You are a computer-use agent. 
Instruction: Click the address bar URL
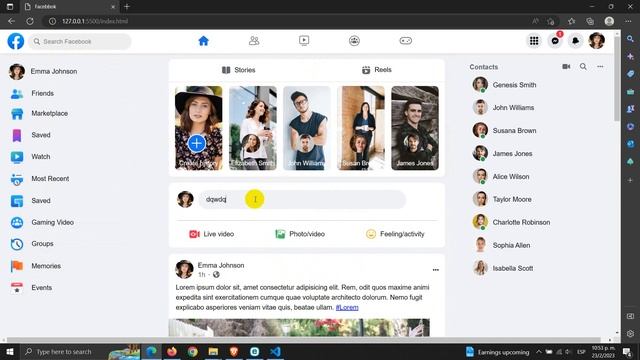[x=95, y=21]
